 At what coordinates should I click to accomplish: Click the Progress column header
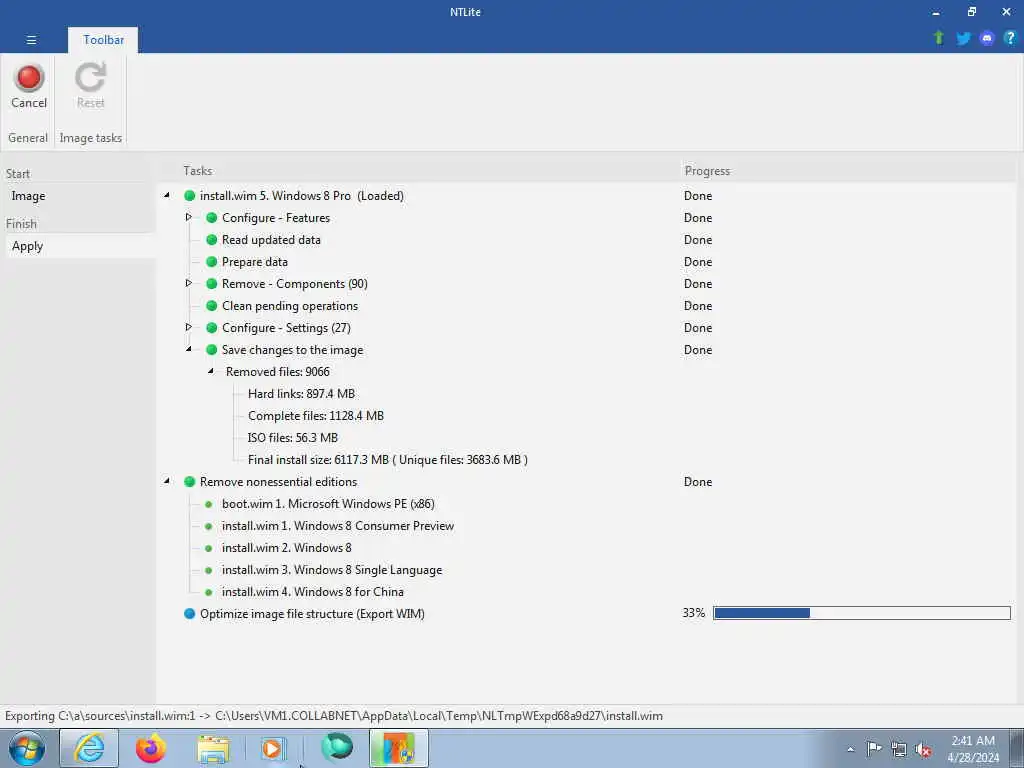[x=707, y=171]
